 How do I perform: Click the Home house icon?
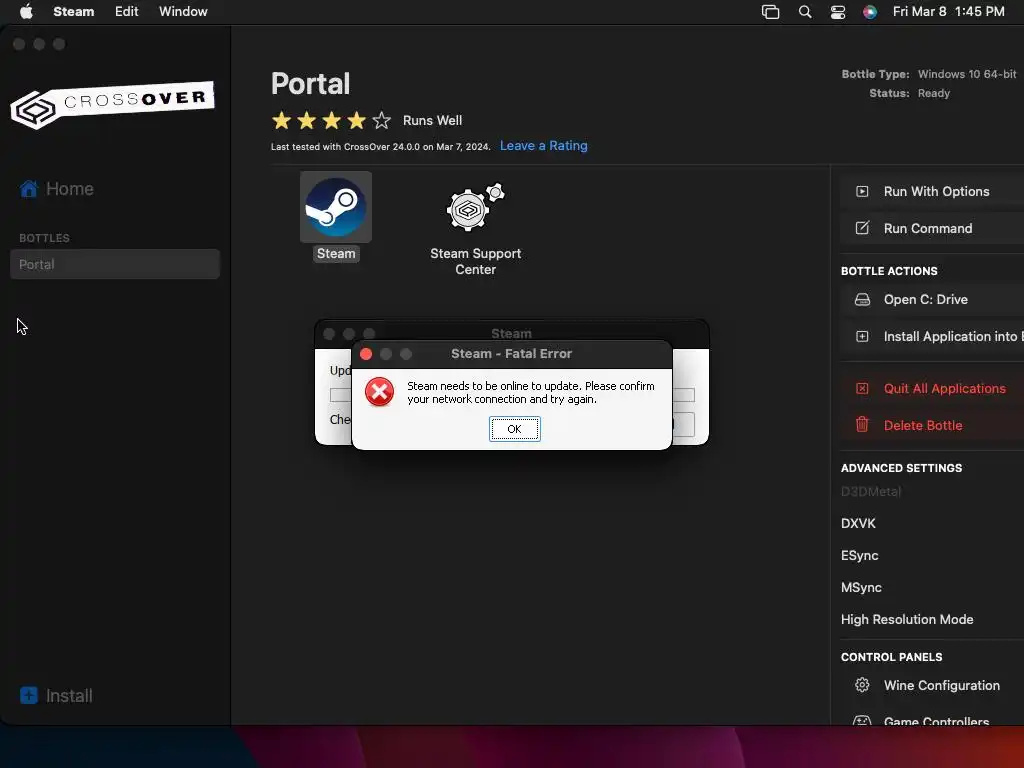coord(29,189)
